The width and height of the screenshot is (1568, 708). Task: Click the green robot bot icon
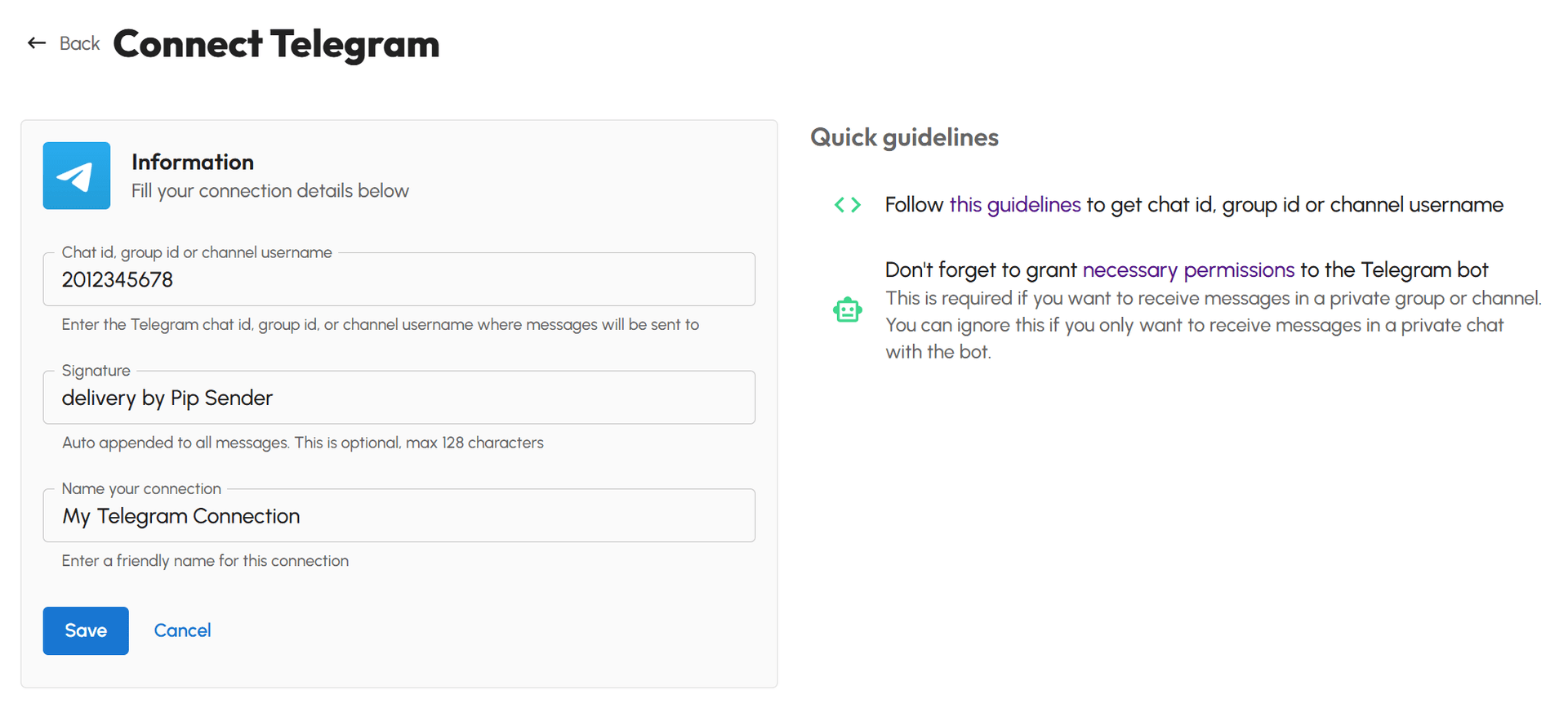coord(847,310)
